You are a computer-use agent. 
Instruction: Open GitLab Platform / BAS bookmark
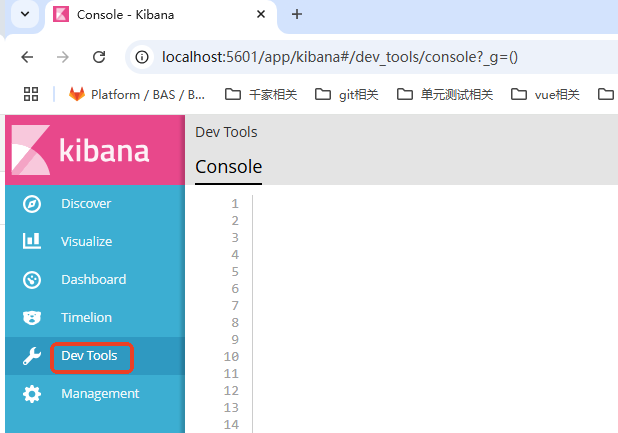tap(136, 95)
